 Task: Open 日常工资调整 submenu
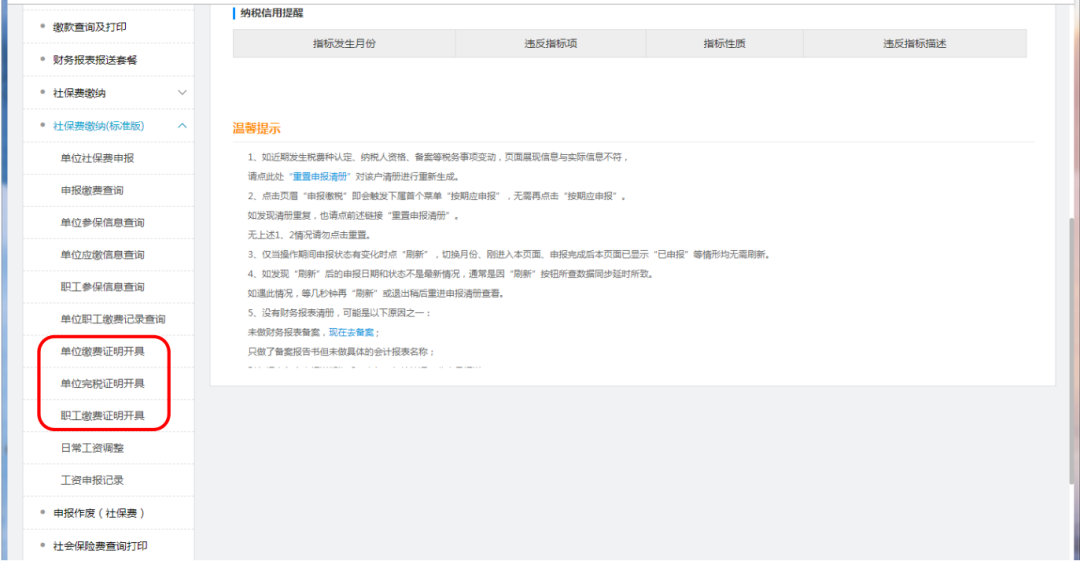click(92, 448)
